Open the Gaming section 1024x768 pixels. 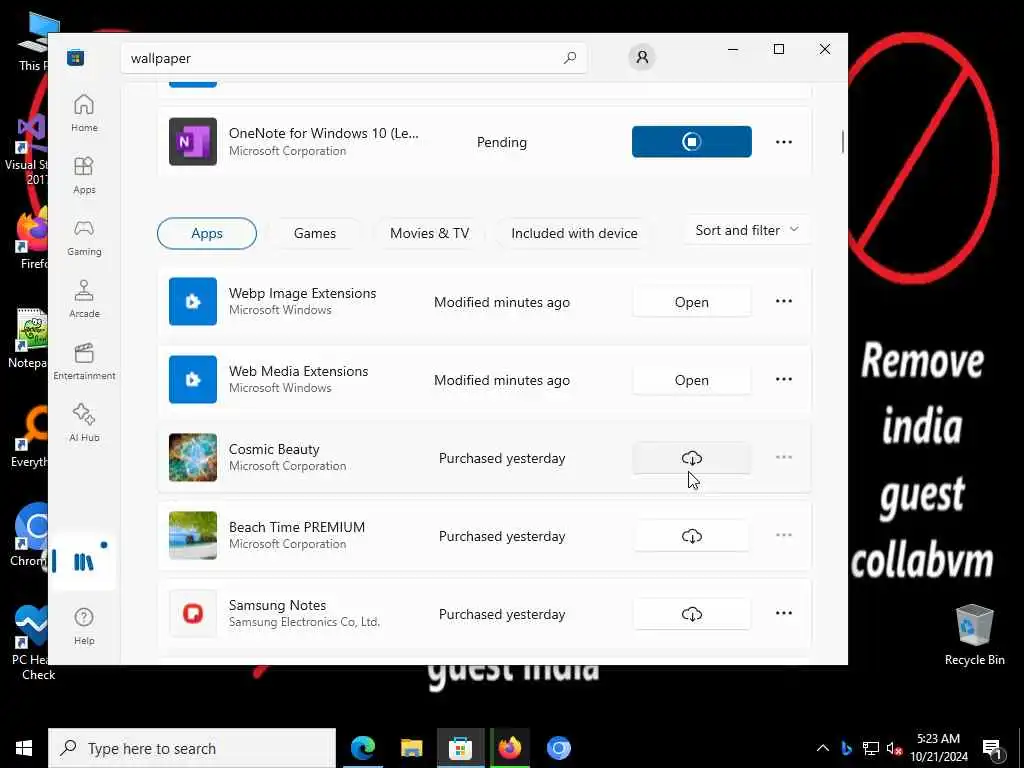click(x=84, y=237)
